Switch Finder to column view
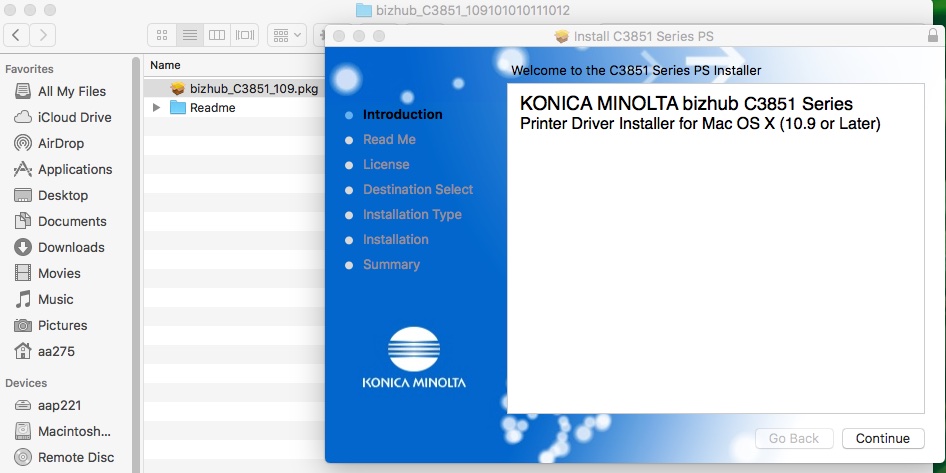 [x=217, y=35]
